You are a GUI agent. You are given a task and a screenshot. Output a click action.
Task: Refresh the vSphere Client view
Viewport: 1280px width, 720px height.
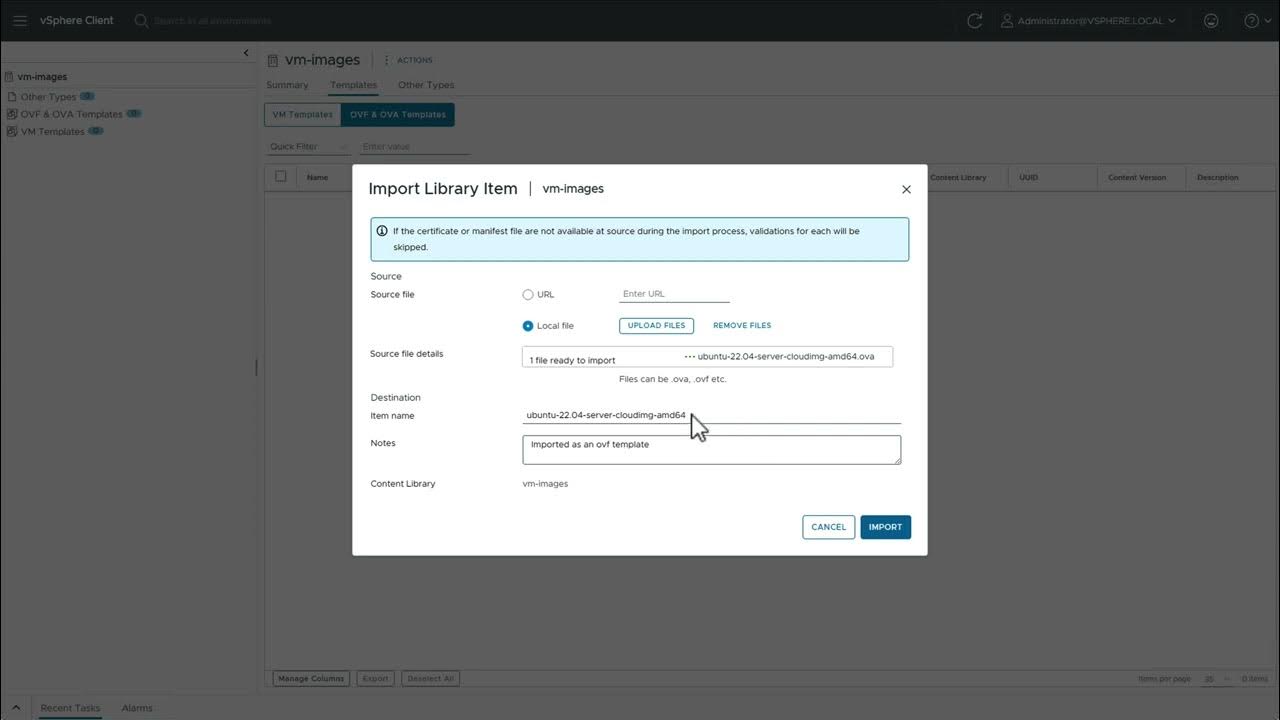coord(975,20)
